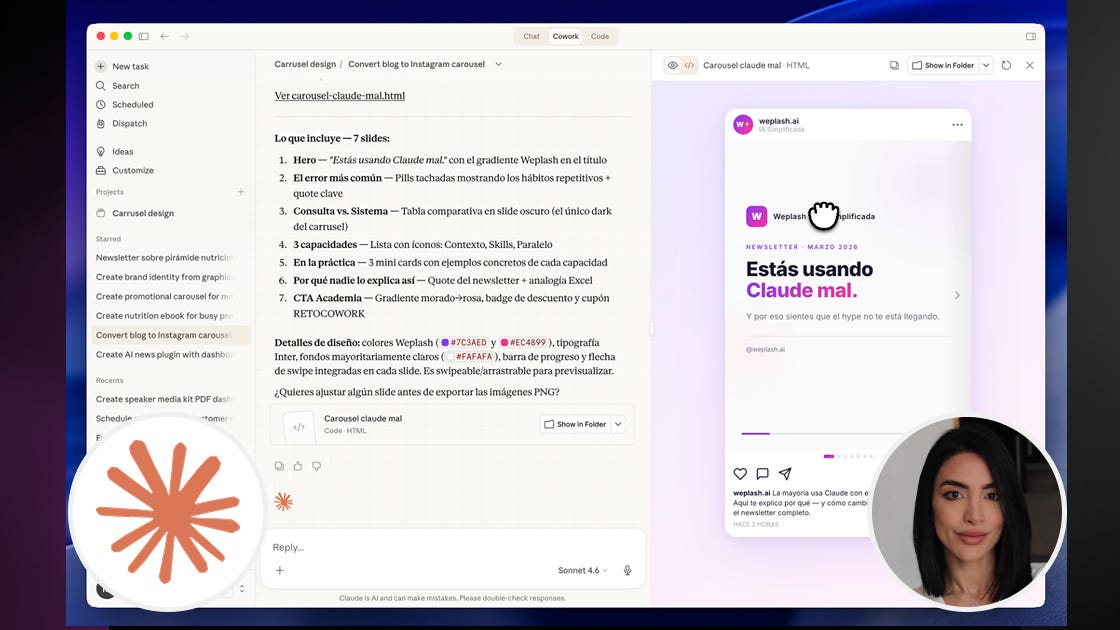Open the Sonnet 4.6 model selector

582,570
